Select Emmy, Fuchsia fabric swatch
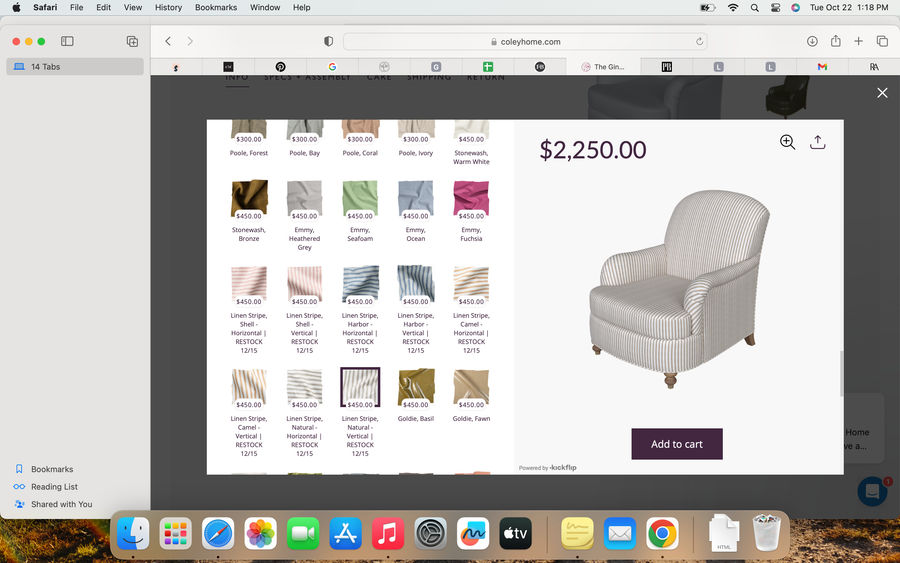Screen dimensions: 900x563 click(x=471, y=199)
